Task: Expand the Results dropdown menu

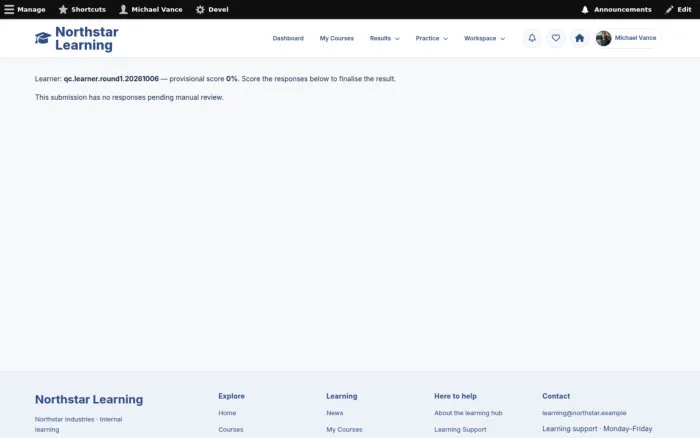Action: tap(384, 38)
